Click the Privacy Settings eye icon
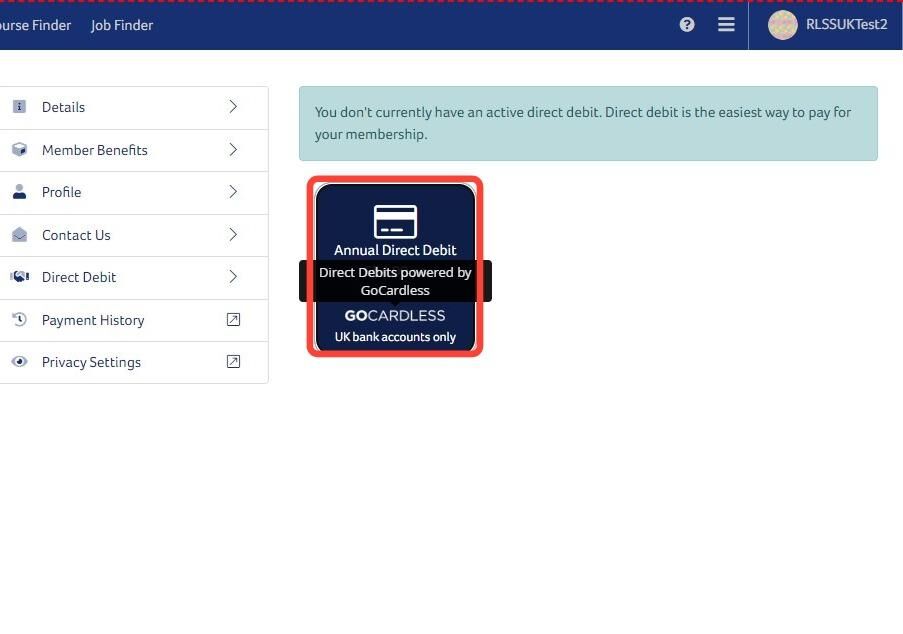903x634 pixels. (x=20, y=362)
